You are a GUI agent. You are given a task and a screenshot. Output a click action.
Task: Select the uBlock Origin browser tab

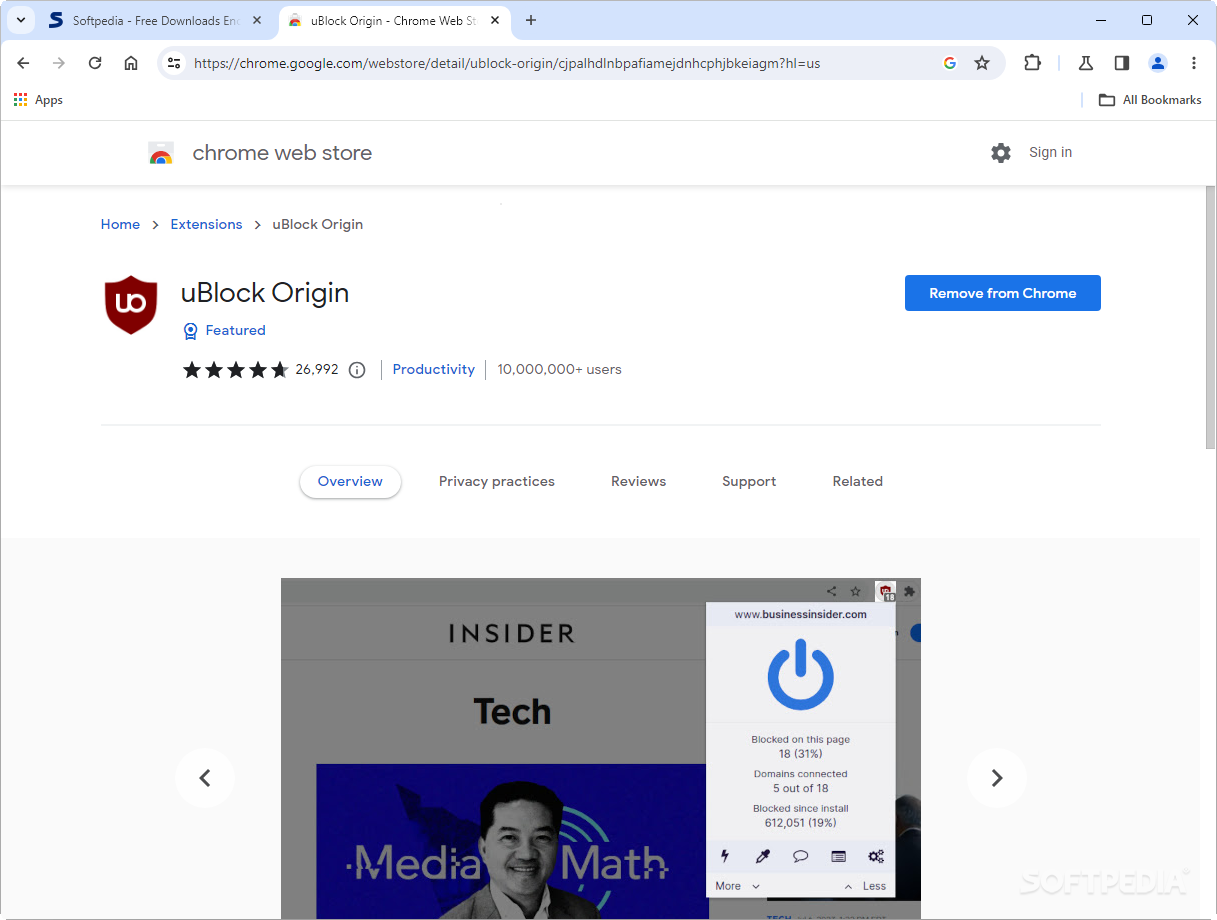point(394,20)
